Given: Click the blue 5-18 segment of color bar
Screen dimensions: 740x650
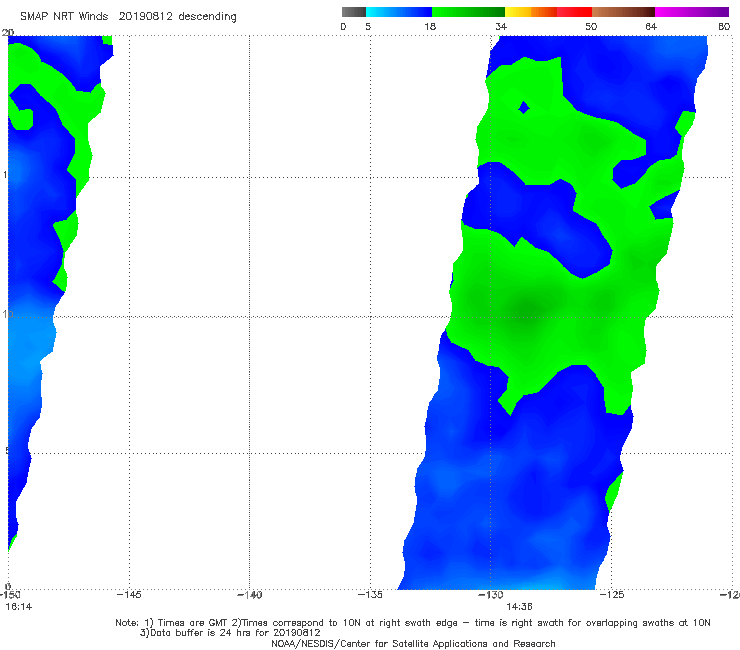Looking at the screenshot, I should [x=399, y=12].
